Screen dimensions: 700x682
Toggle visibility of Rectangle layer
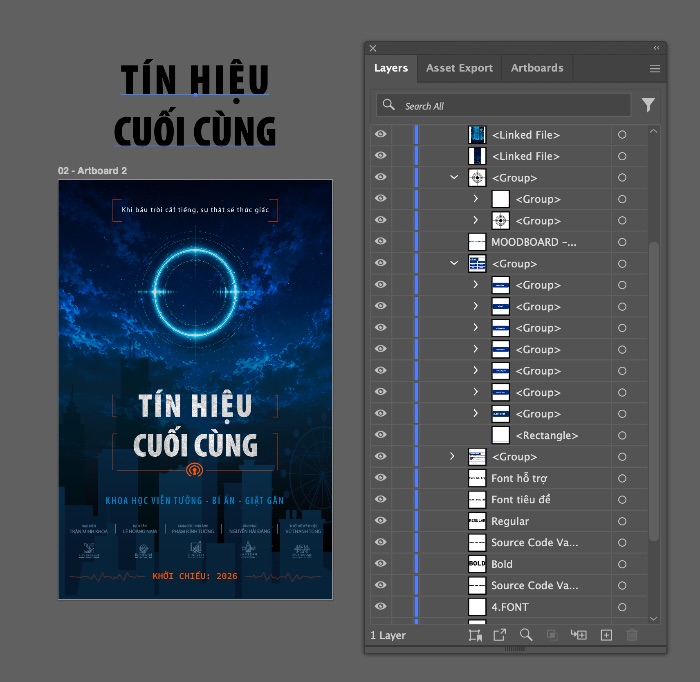point(380,434)
